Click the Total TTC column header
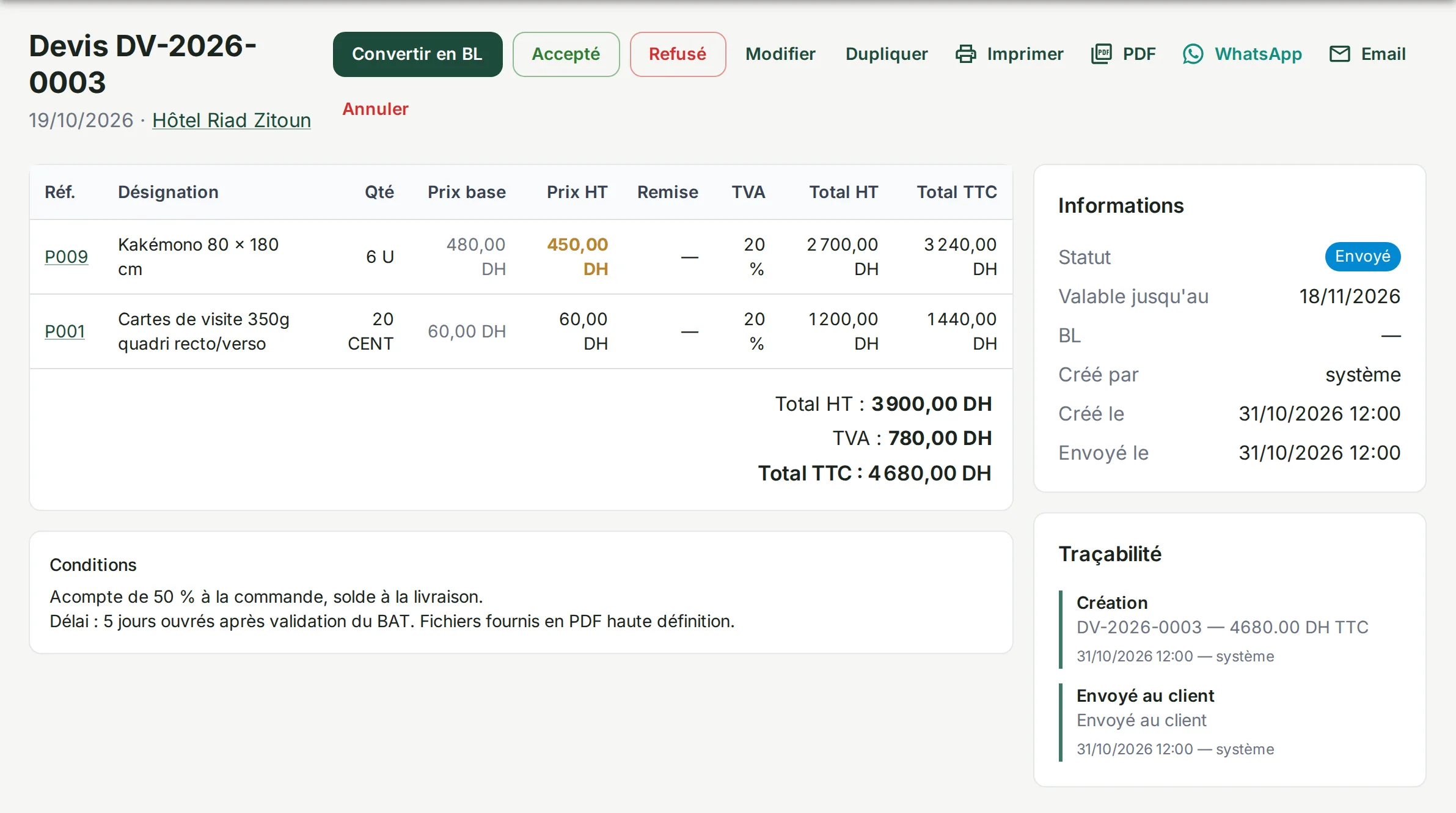 pos(957,192)
